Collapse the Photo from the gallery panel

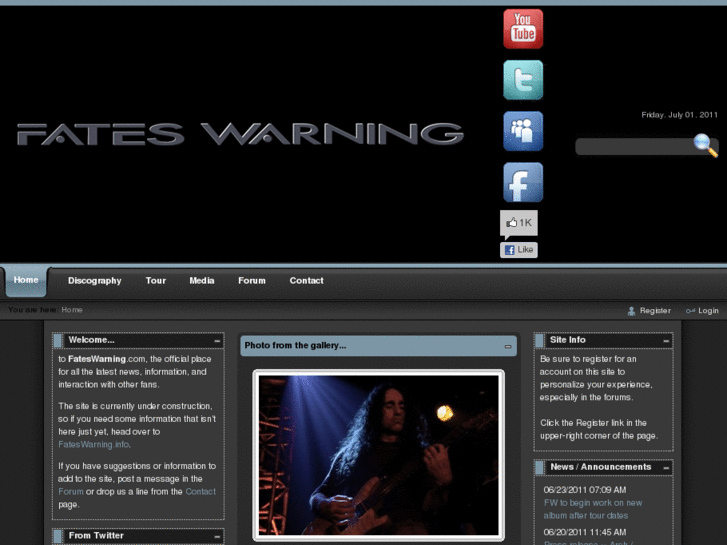click(x=508, y=346)
